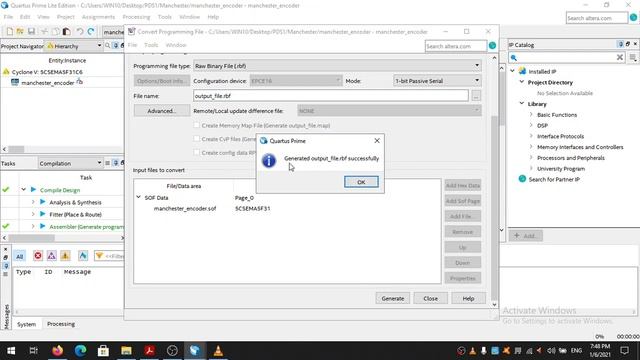
Task: Open Programming file type dropdown
Action: 337,66
